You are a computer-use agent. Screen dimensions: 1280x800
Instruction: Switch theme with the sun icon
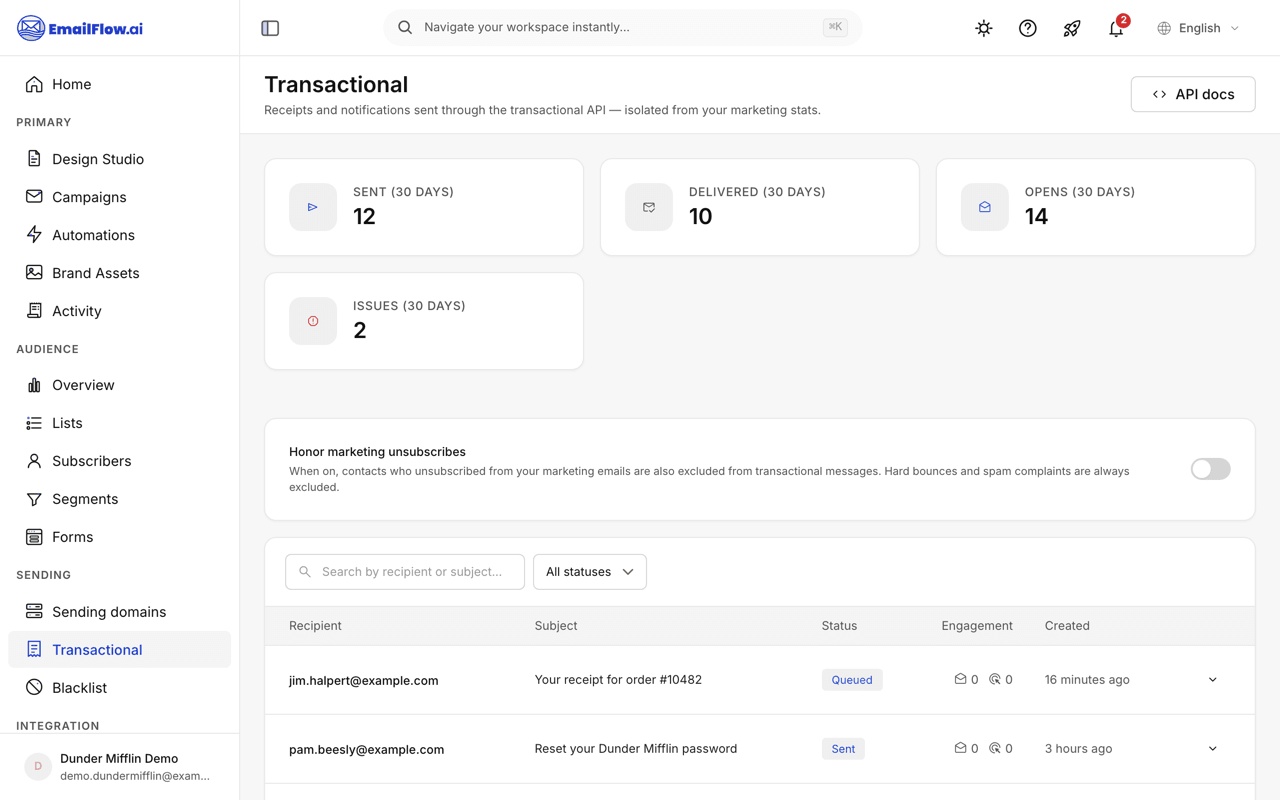click(x=984, y=28)
